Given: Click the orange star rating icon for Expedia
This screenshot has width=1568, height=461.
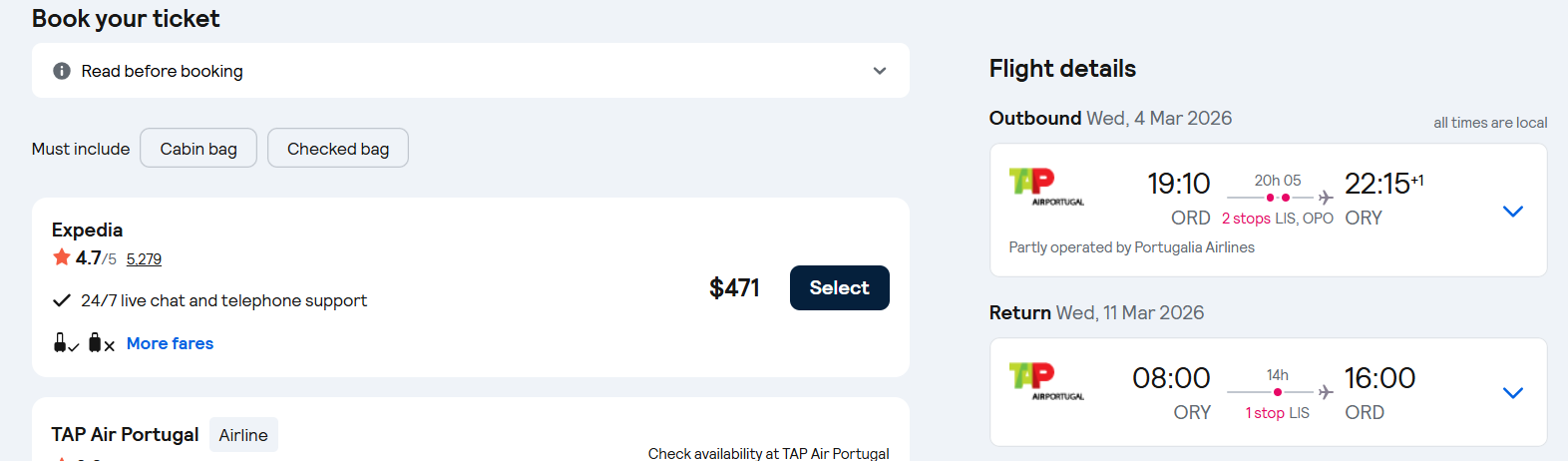Looking at the screenshot, I should [x=62, y=257].
